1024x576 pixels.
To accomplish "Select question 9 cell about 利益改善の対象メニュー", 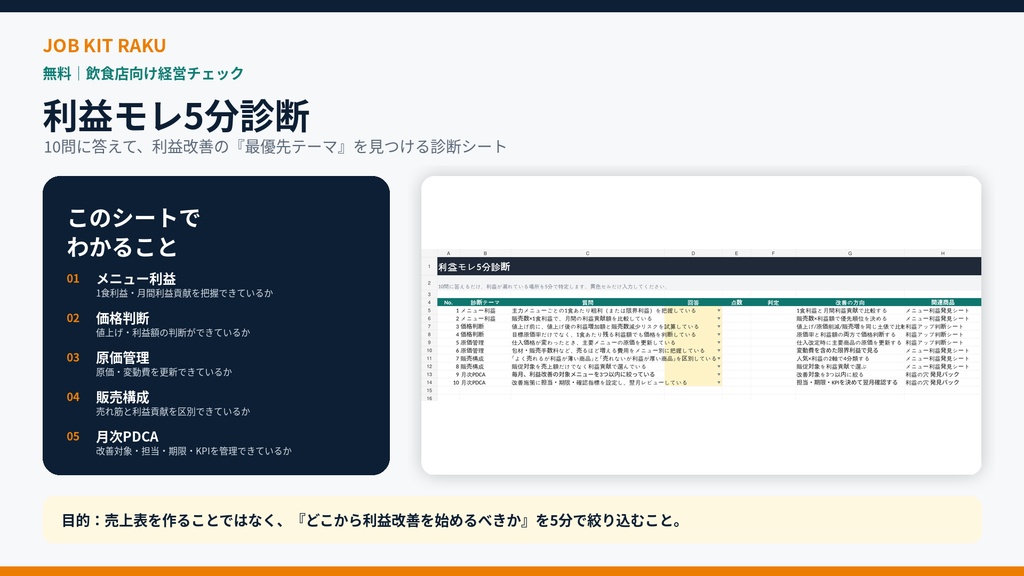I will pyautogui.click(x=587, y=375).
